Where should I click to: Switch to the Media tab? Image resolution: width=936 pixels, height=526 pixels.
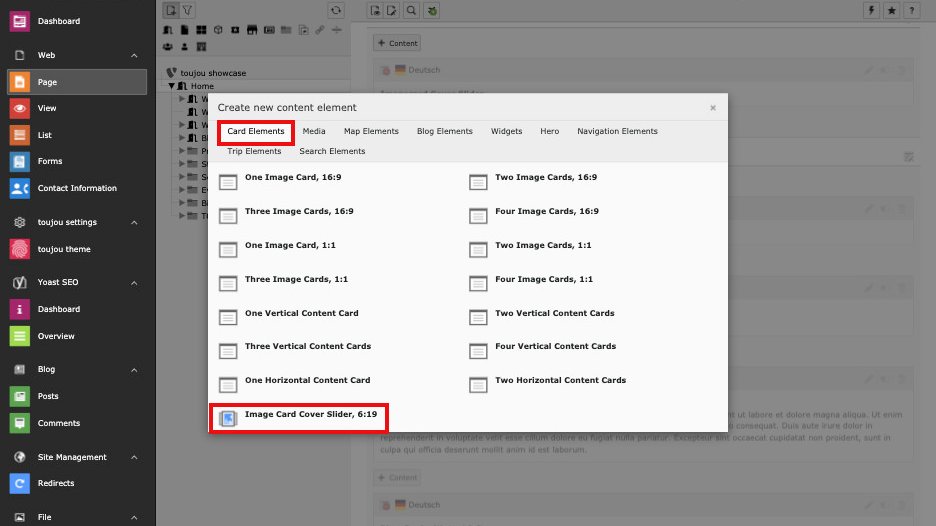(314, 131)
